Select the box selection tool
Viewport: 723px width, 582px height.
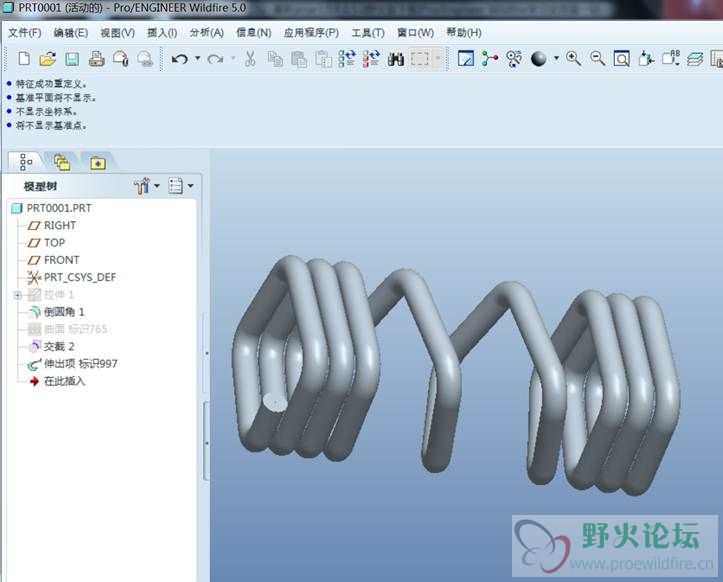(420, 59)
